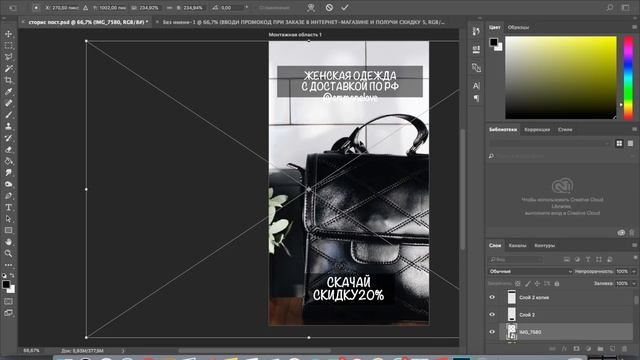The image size is (640, 360).
Task: Select the Path Selection tool
Action: click(x=9, y=219)
